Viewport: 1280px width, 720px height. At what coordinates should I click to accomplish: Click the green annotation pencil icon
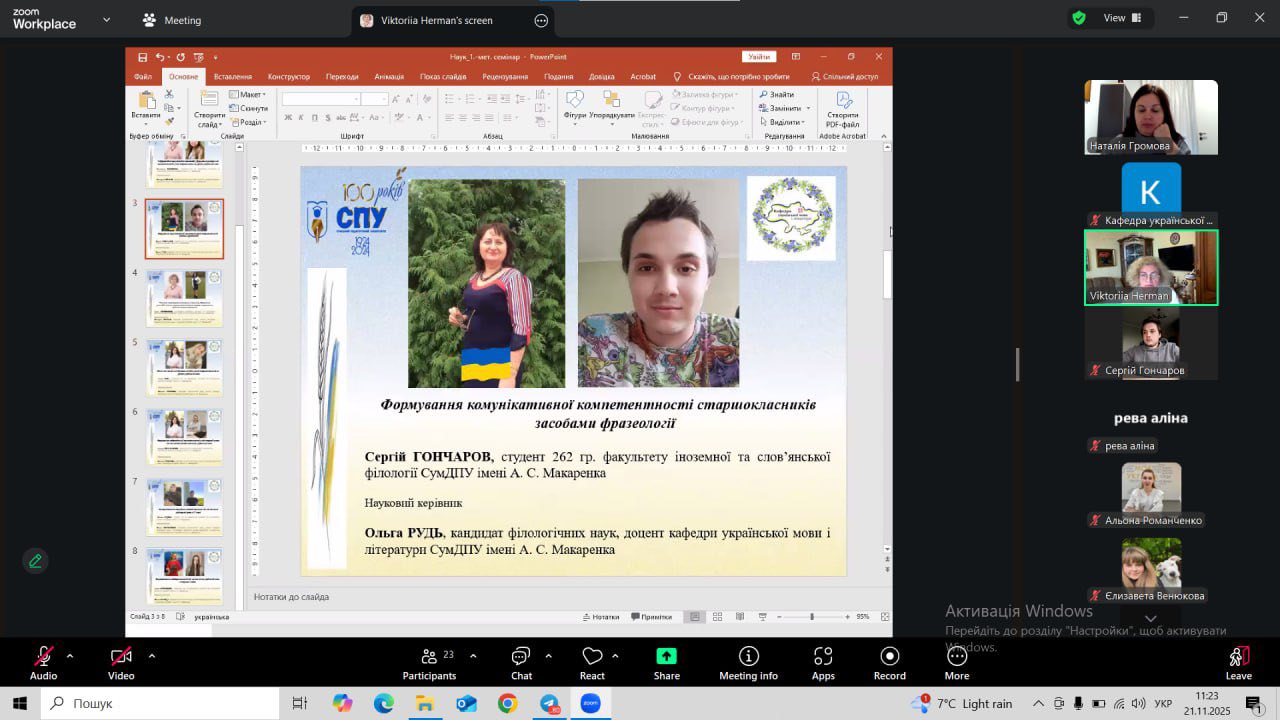pos(35,561)
